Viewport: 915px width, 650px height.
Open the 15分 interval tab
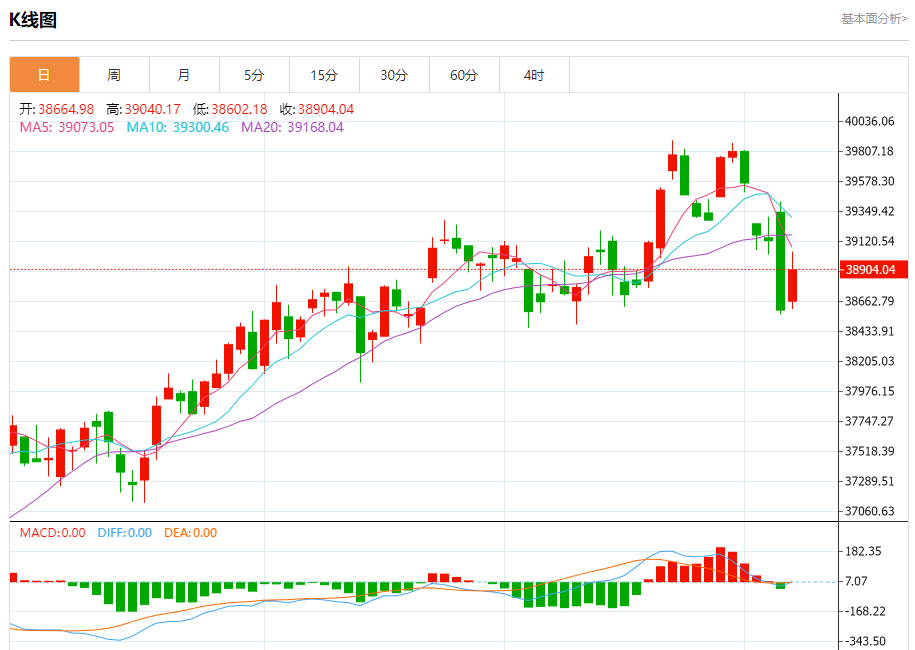[x=324, y=75]
